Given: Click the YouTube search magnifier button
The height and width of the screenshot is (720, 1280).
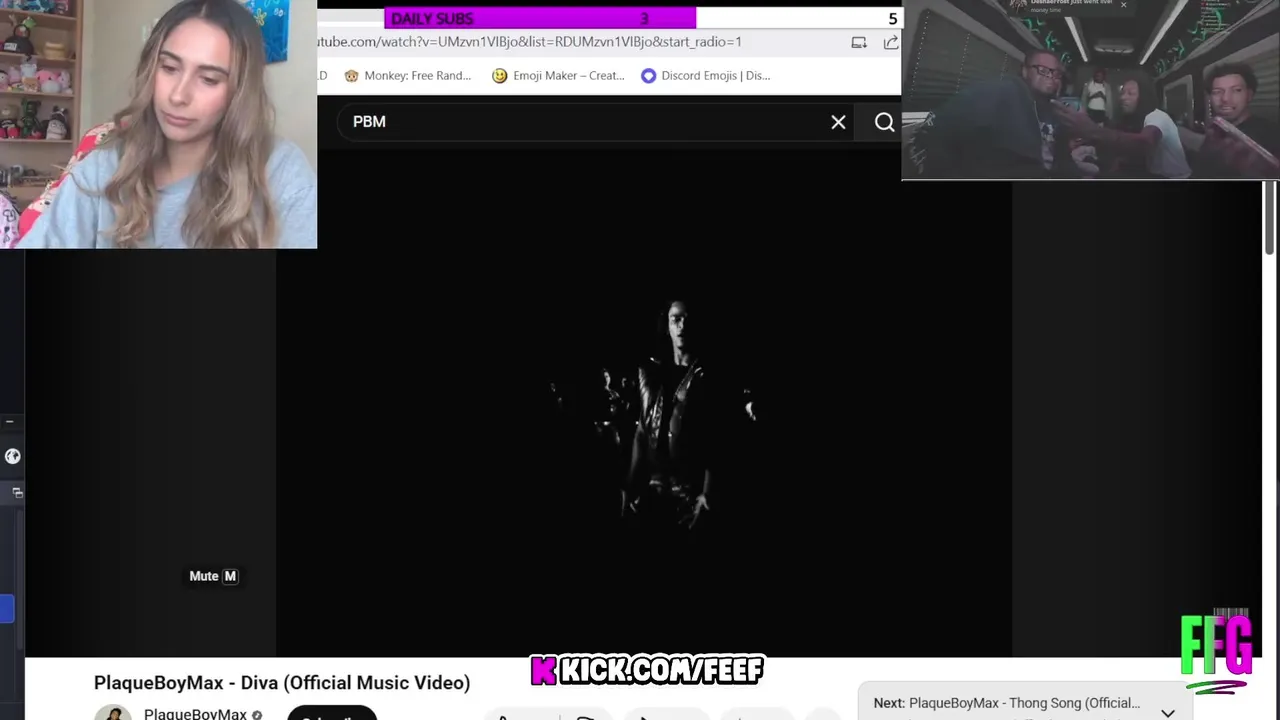Looking at the screenshot, I should [x=884, y=122].
